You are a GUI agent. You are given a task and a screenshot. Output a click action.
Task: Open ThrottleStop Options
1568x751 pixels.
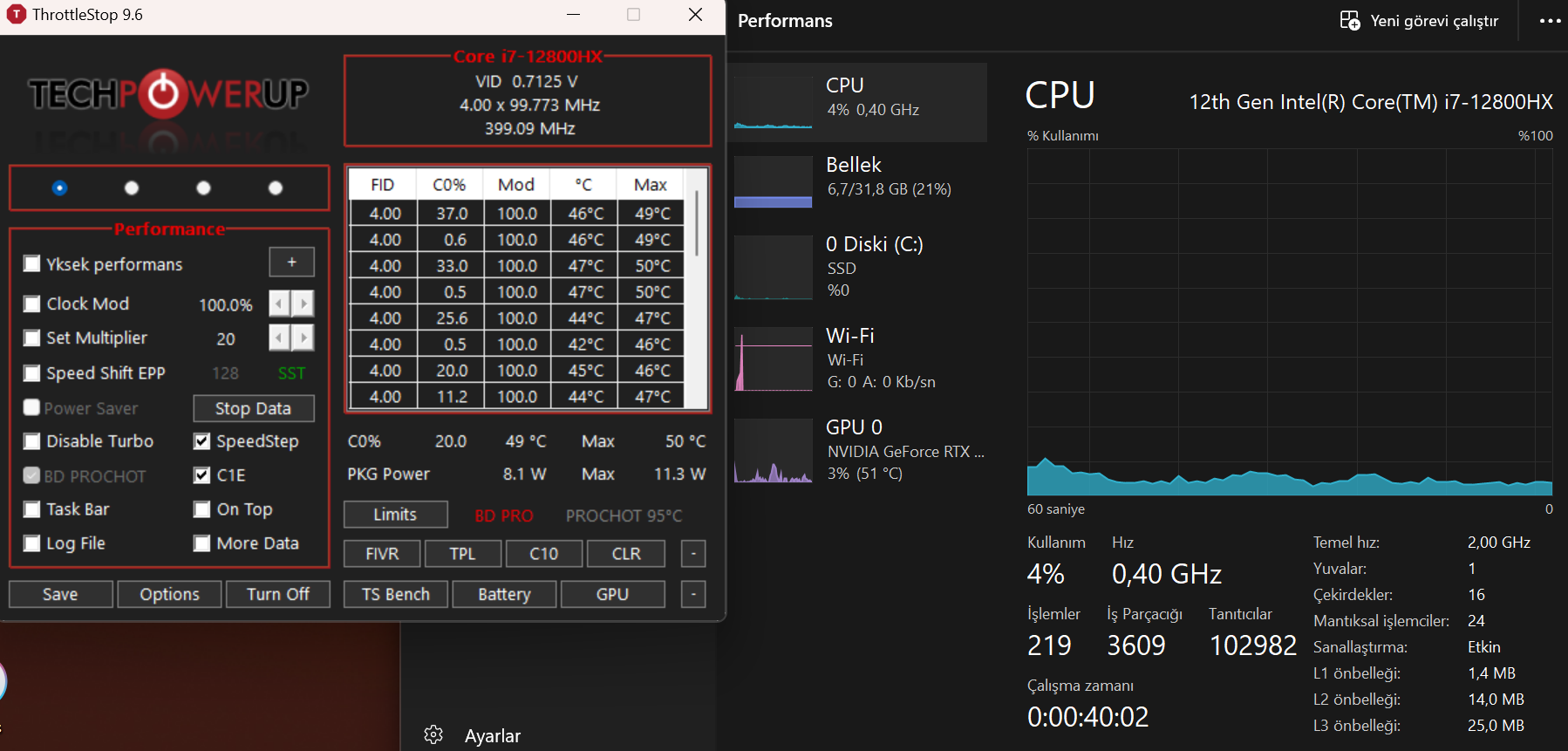(x=169, y=594)
